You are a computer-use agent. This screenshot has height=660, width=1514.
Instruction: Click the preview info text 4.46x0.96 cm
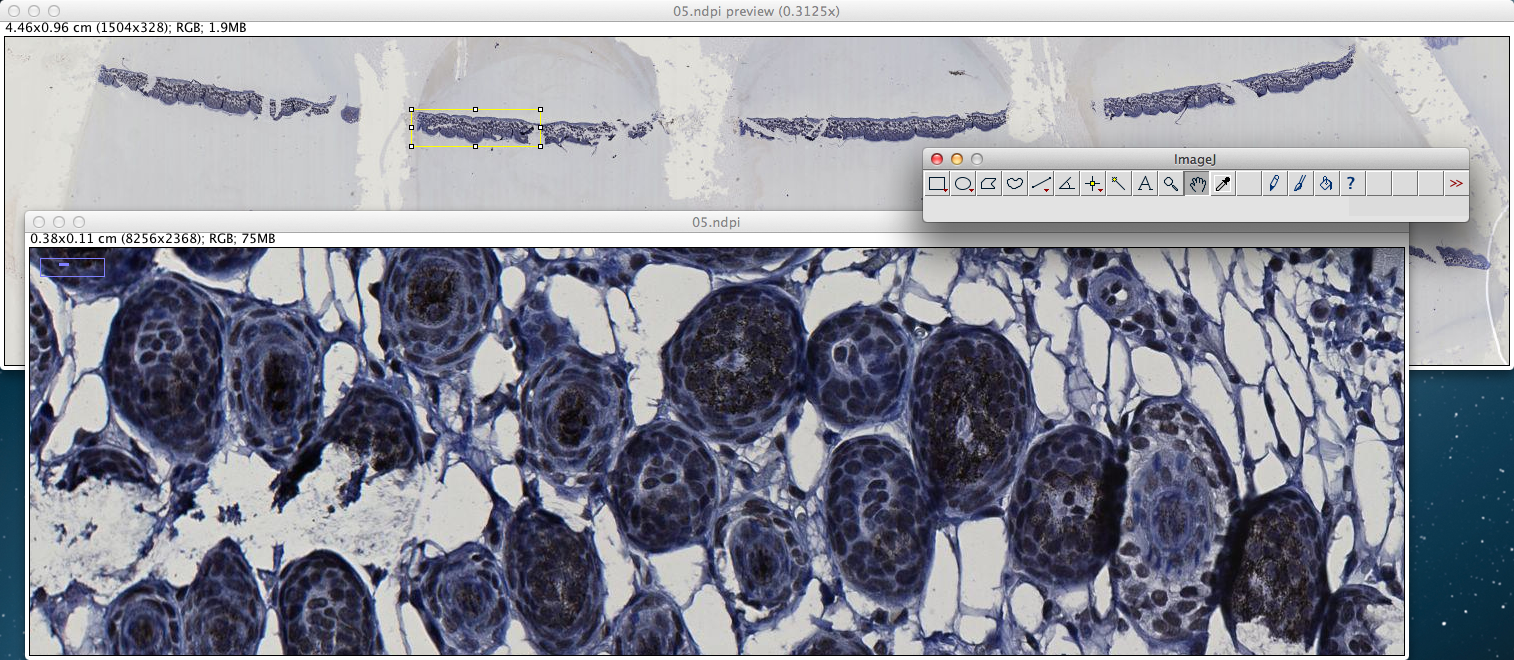(126, 28)
